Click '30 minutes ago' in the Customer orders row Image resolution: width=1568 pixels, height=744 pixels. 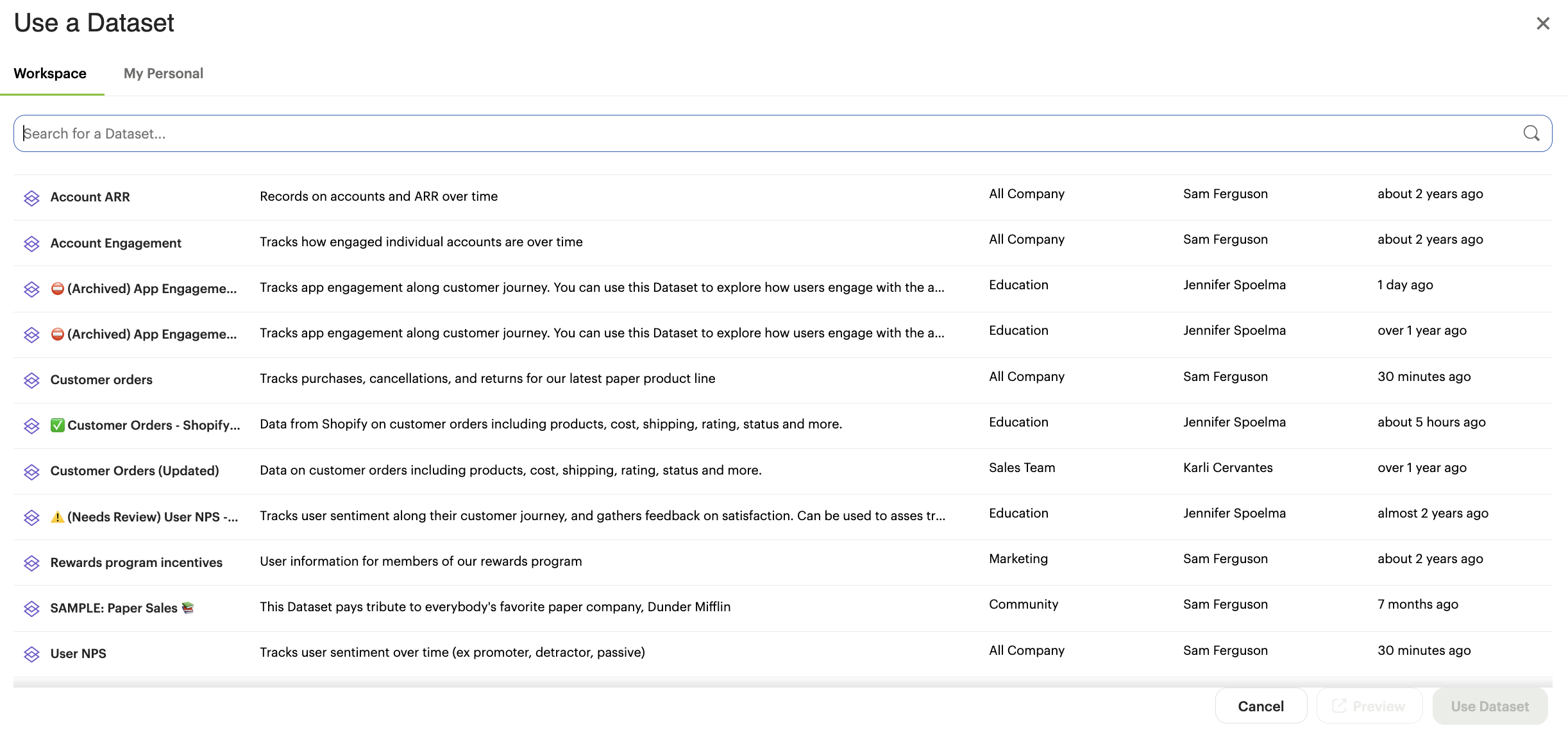(x=1424, y=376)
